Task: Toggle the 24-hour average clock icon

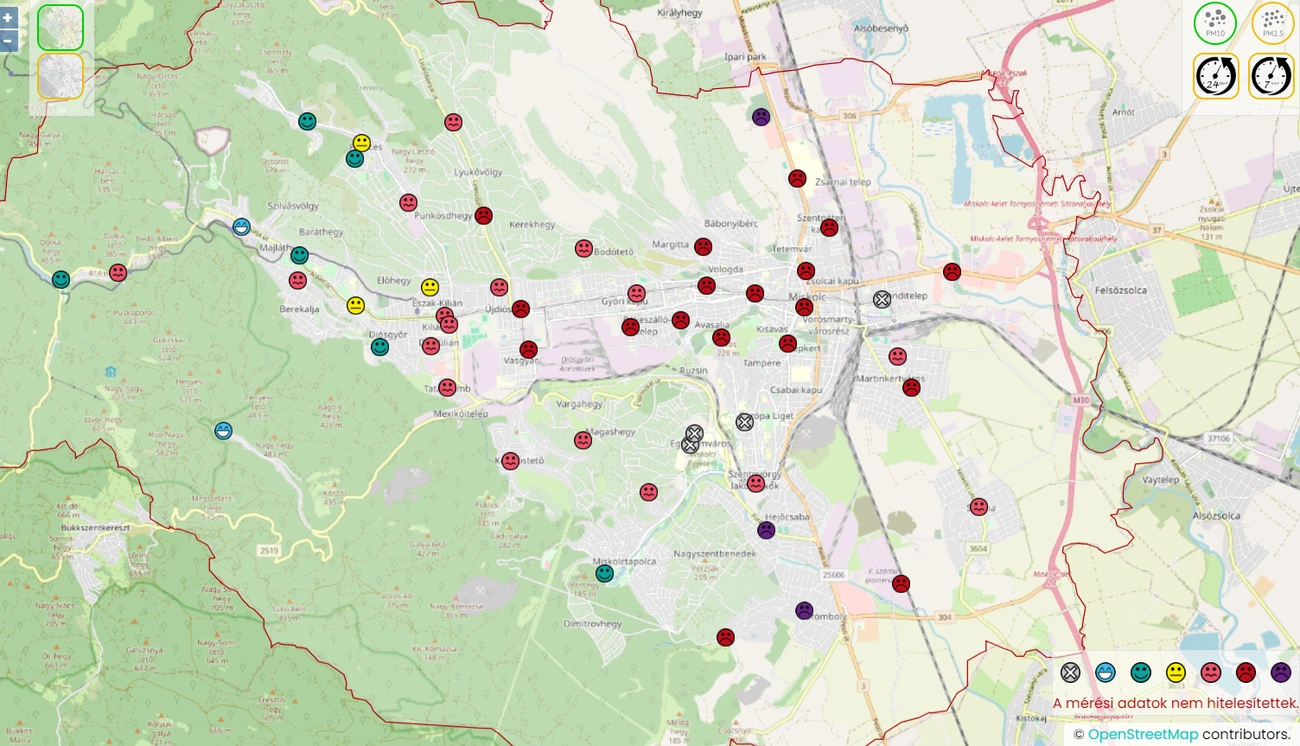Action: (1215, 76)
